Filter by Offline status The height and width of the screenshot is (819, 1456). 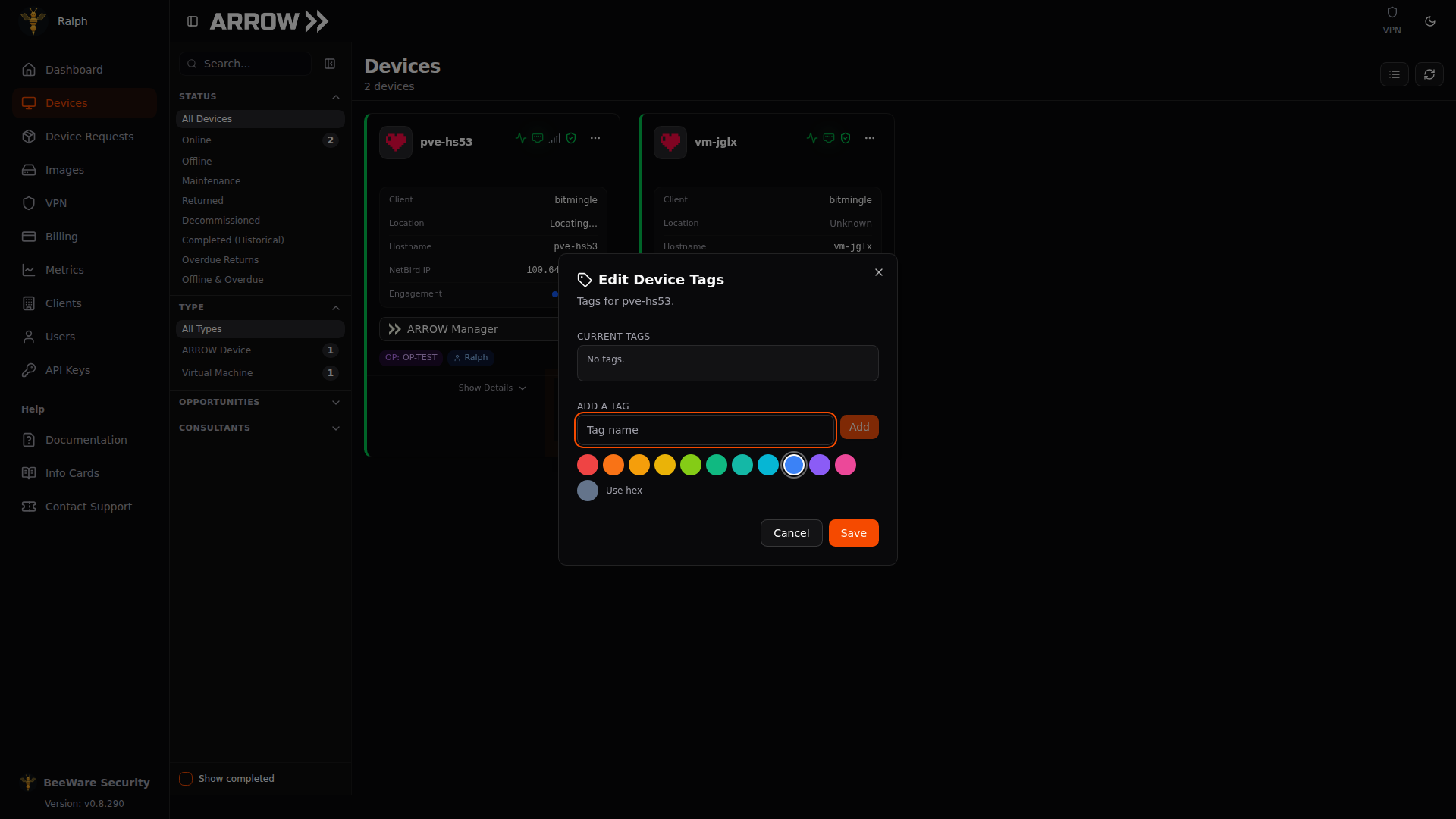coord(260,162)
